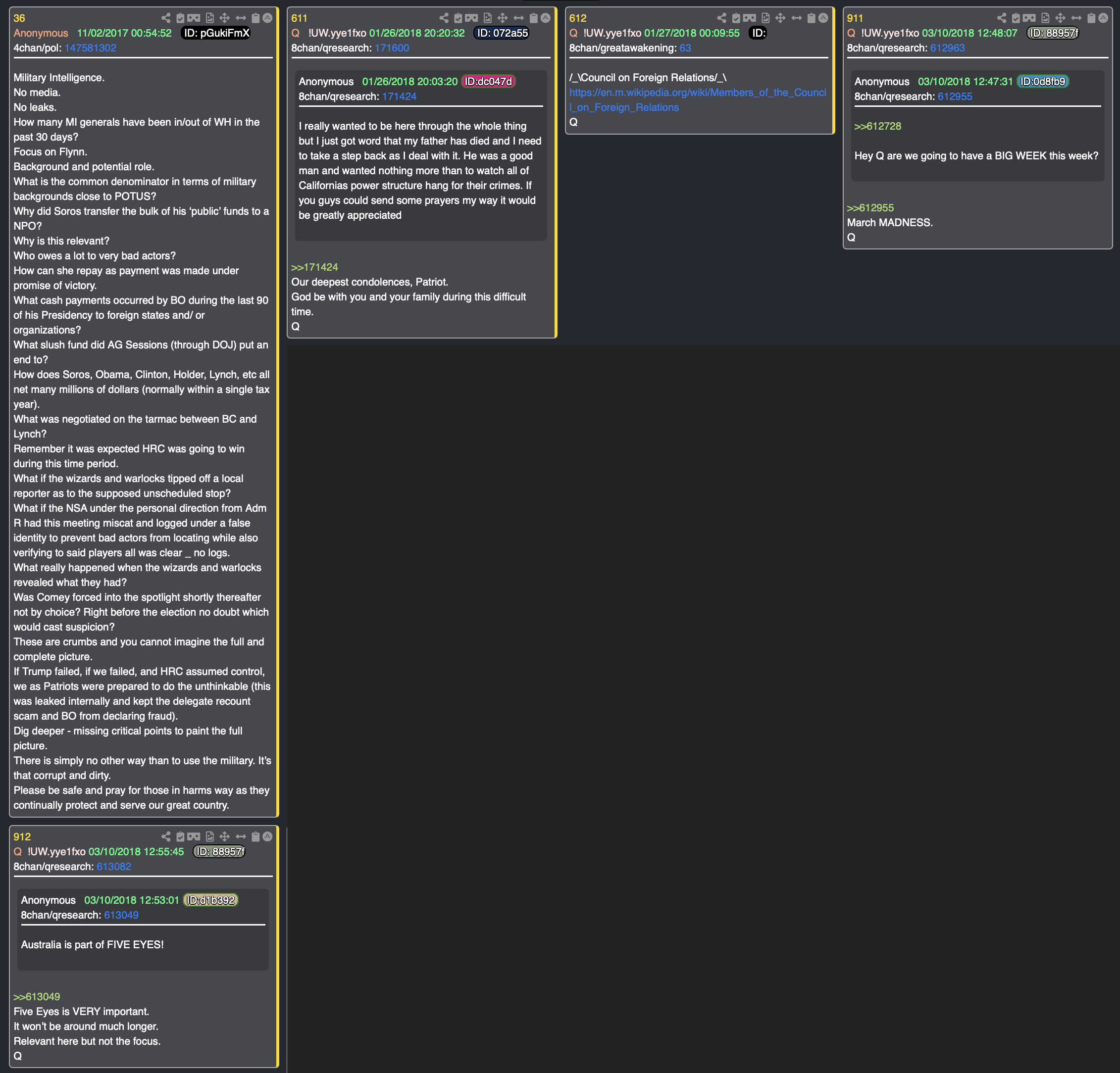Click the clipboard-check icon on post 611
This screenshot has height=1073, width=1120.
(458, 18)
